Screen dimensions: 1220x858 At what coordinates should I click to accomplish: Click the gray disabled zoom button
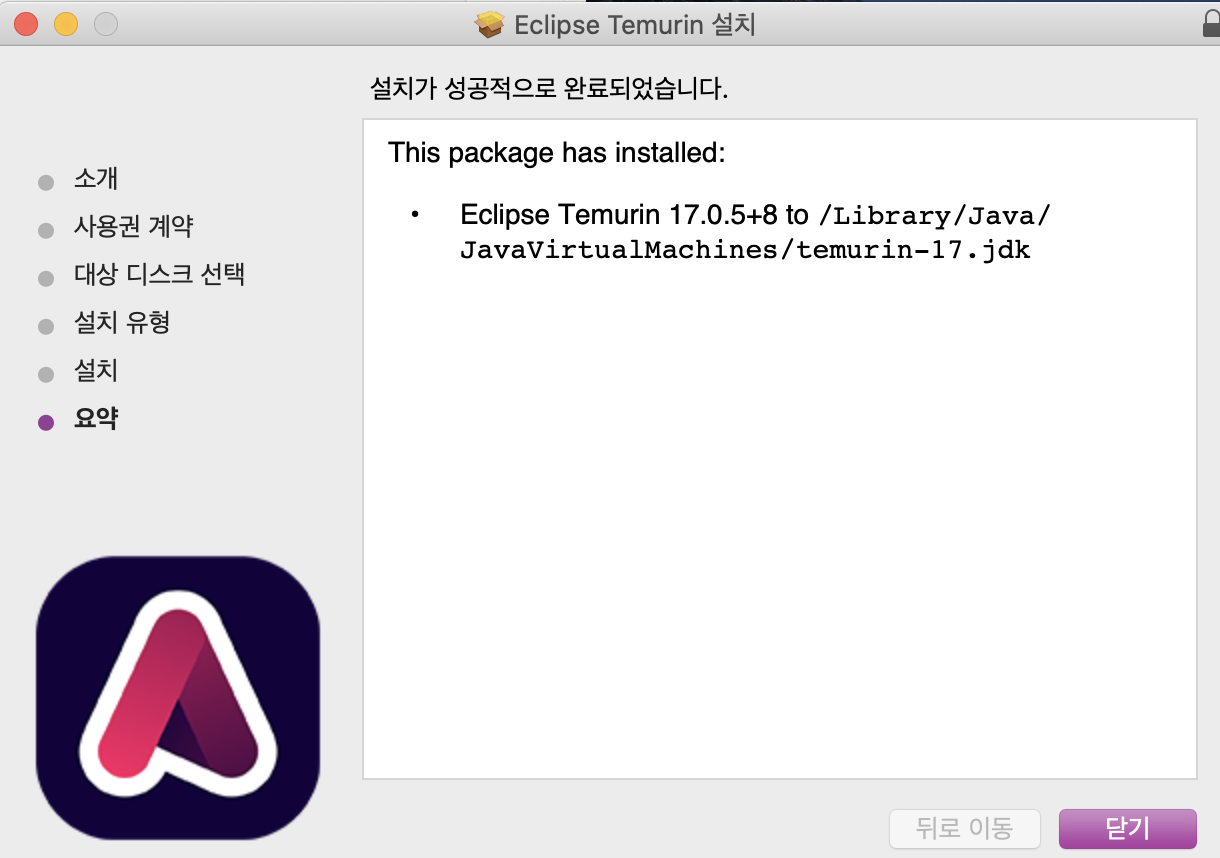[106, 24]
